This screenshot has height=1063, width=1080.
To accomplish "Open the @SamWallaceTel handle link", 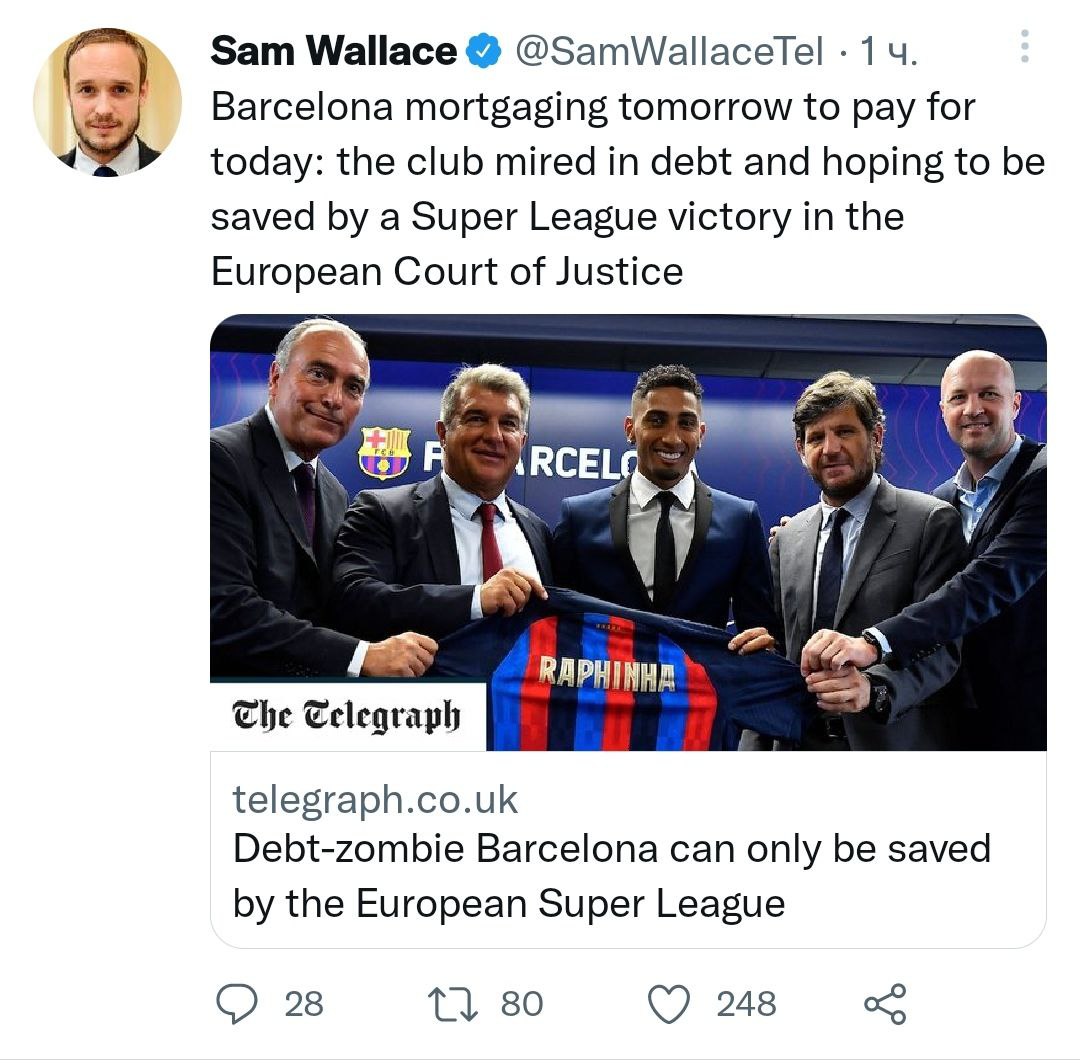I will pos(669,51).
